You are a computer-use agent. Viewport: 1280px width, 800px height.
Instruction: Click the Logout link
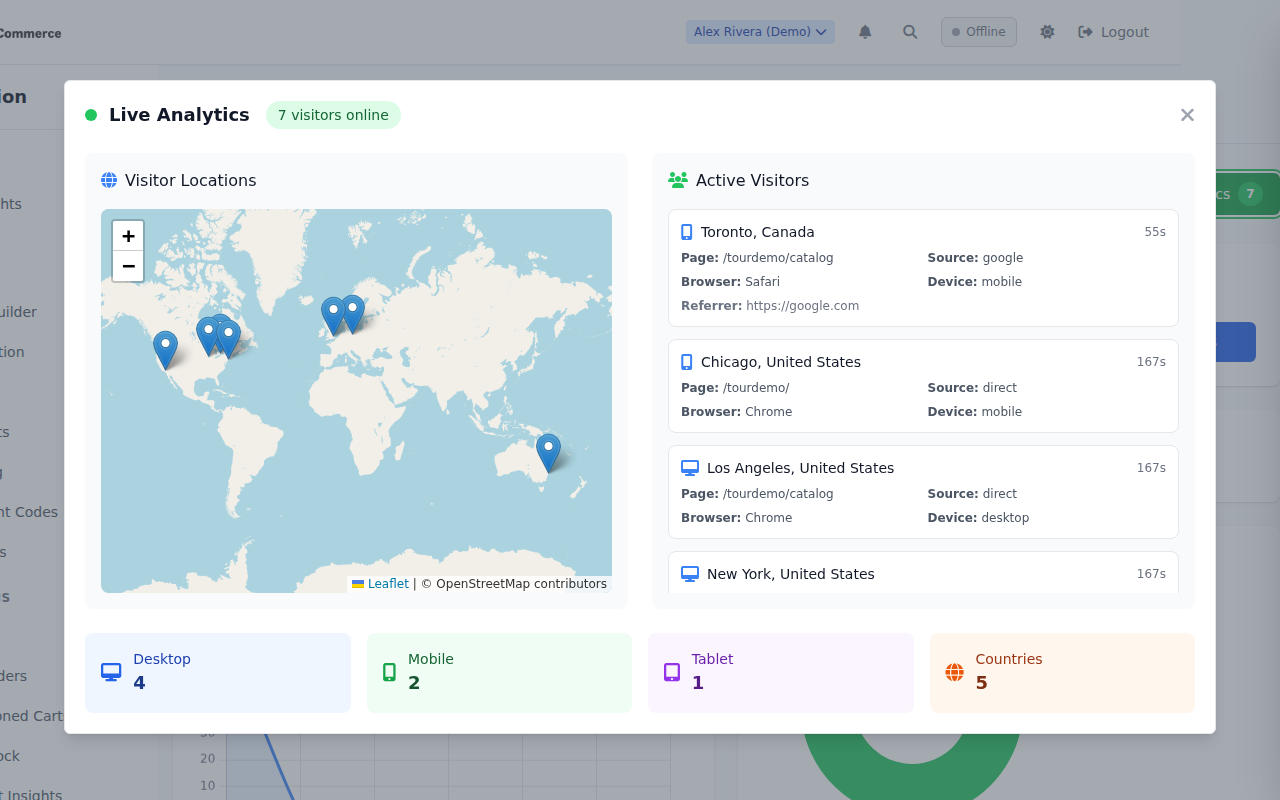pos(1114,32)
